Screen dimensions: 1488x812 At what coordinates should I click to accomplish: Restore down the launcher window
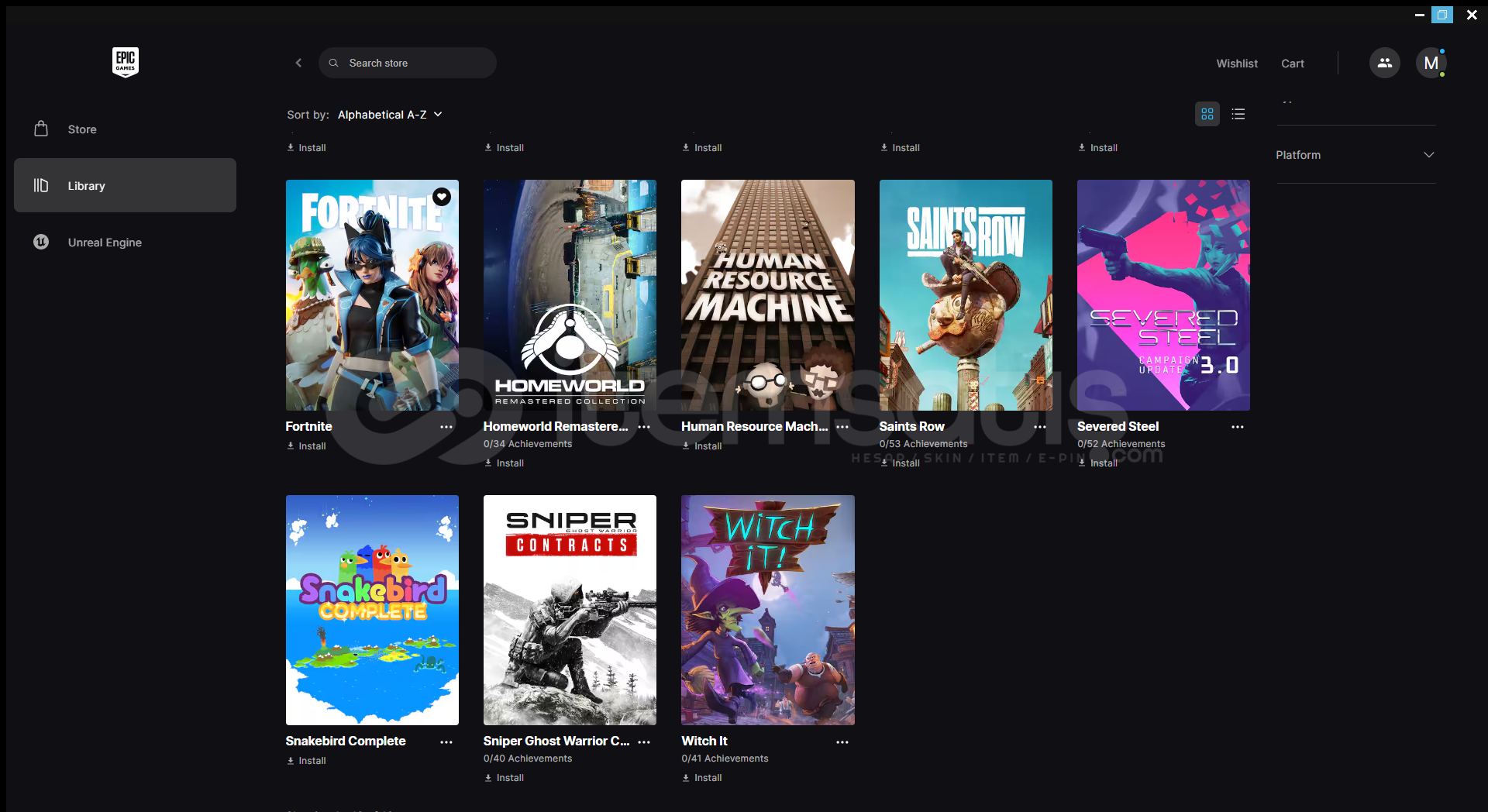(1442, 15)
